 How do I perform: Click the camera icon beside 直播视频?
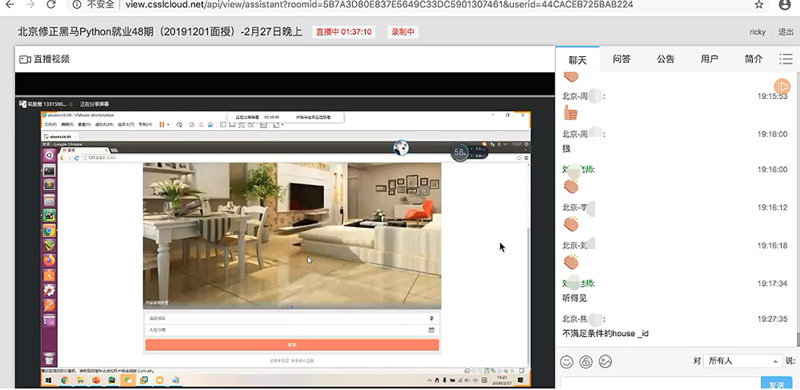25,59
